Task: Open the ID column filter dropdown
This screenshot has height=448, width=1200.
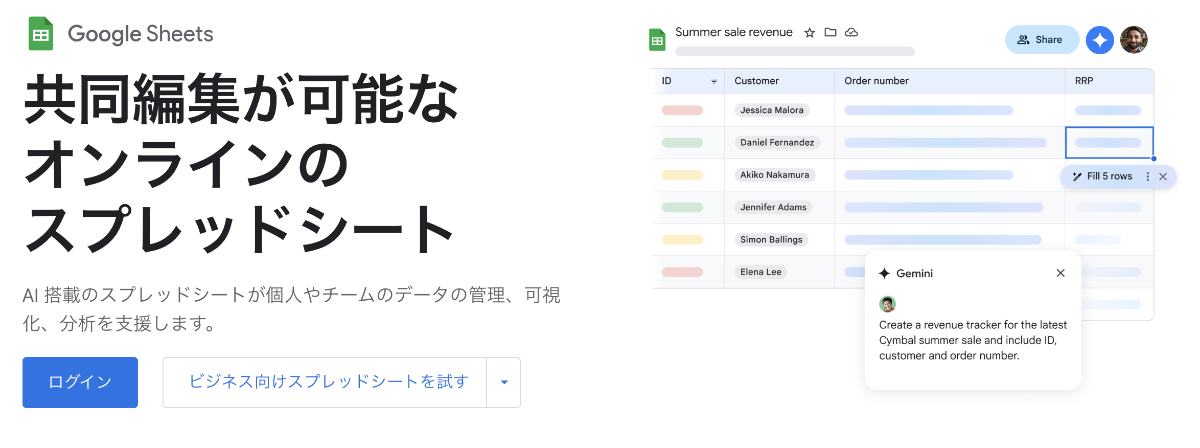Action: click(714, 81)
